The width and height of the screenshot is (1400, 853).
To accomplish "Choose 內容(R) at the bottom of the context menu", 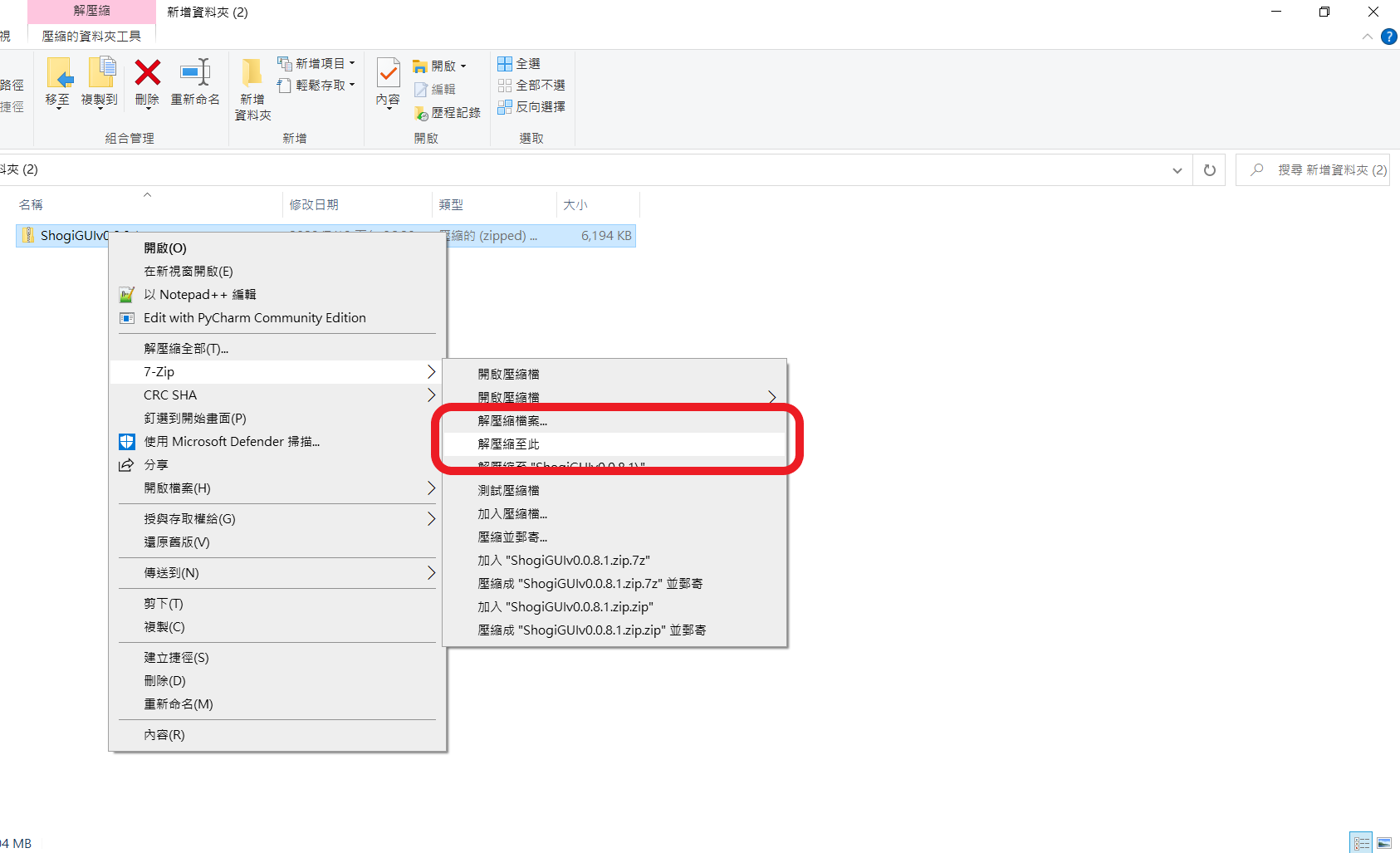I will (277, 735).
